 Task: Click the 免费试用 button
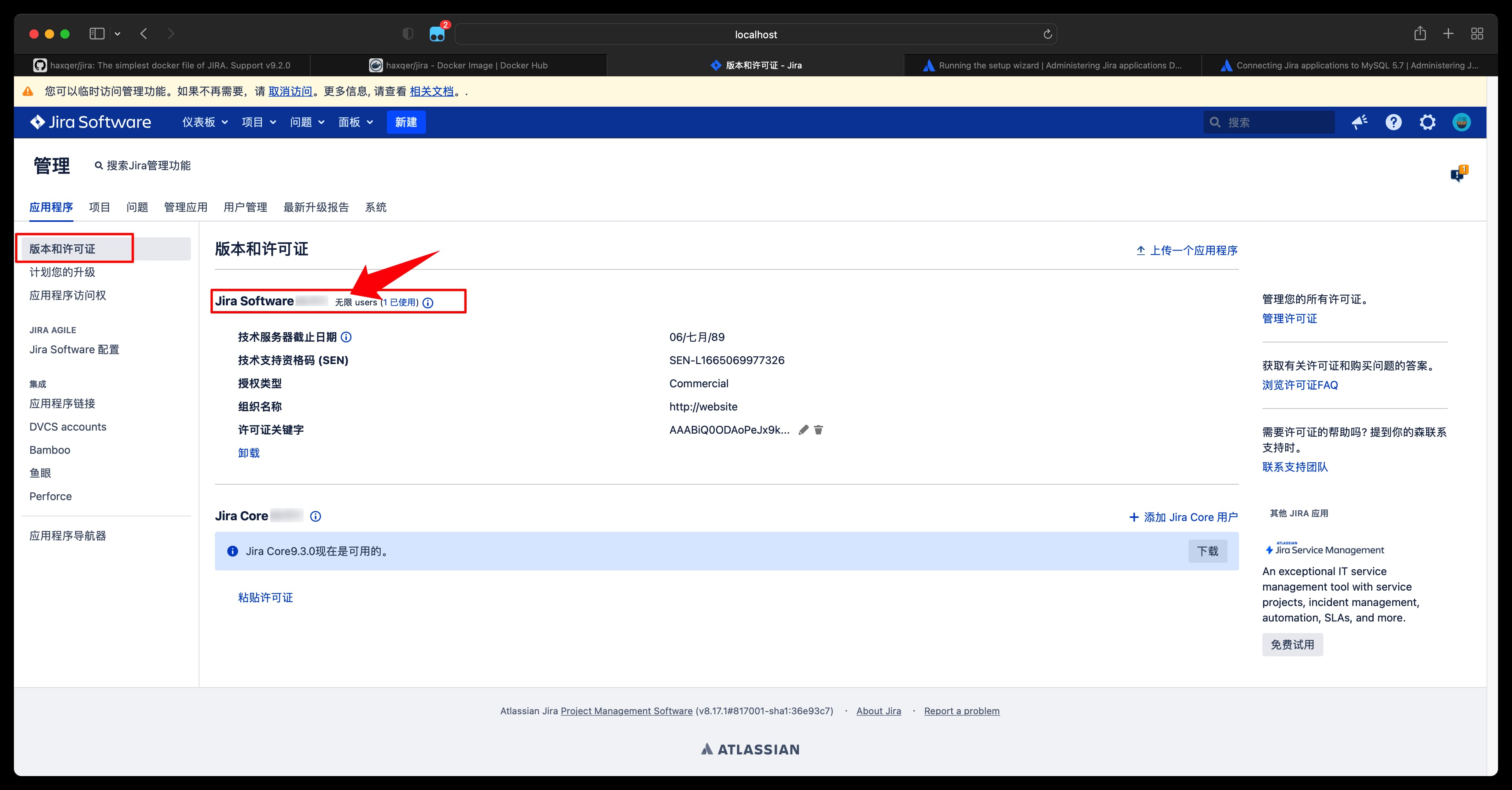(1292, 644)
